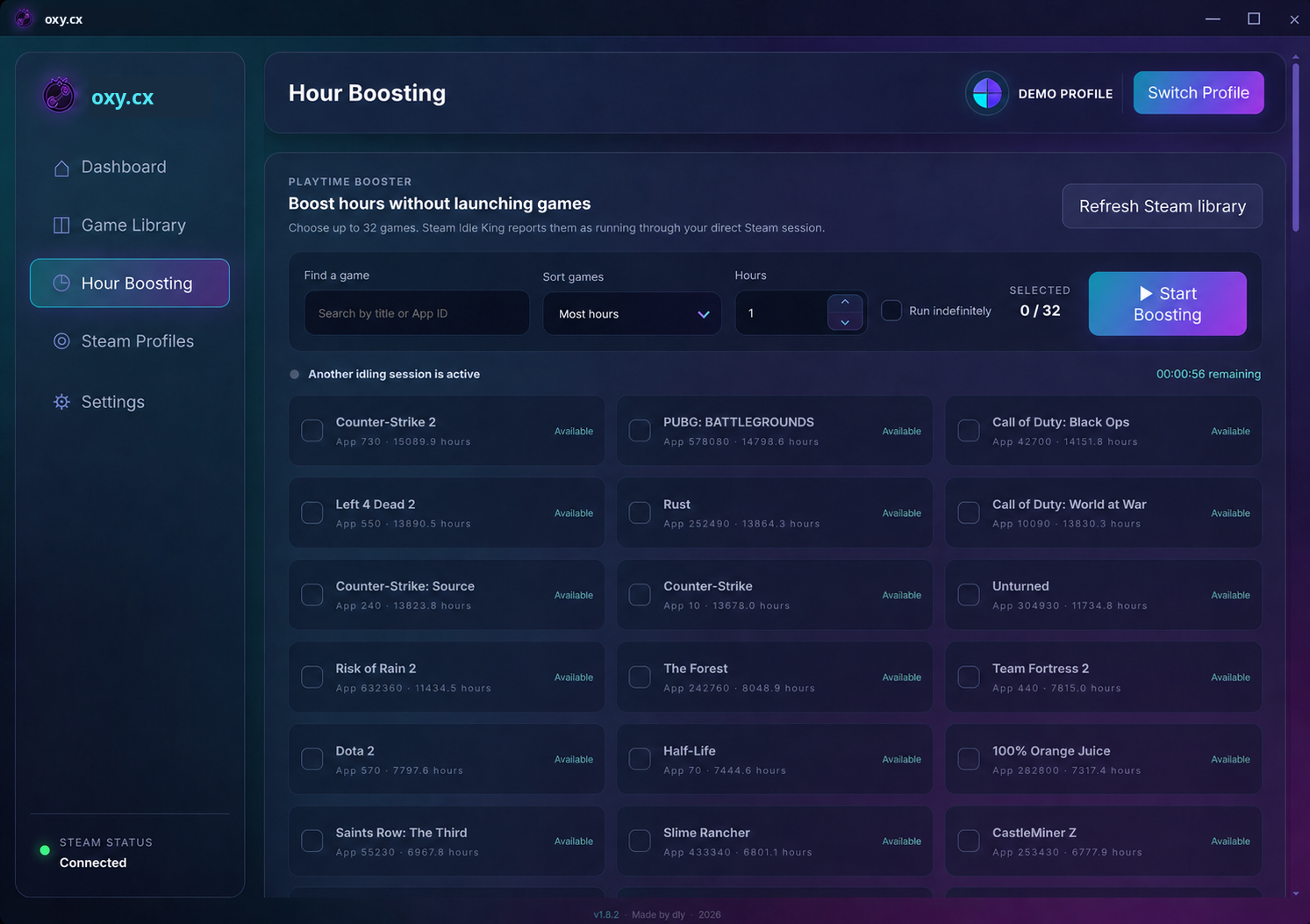Screen dimensions: 1310x924
Task: Click the 00:00:56 remaining timer text
Action: pyautogui.click(x=1208, y=374)
